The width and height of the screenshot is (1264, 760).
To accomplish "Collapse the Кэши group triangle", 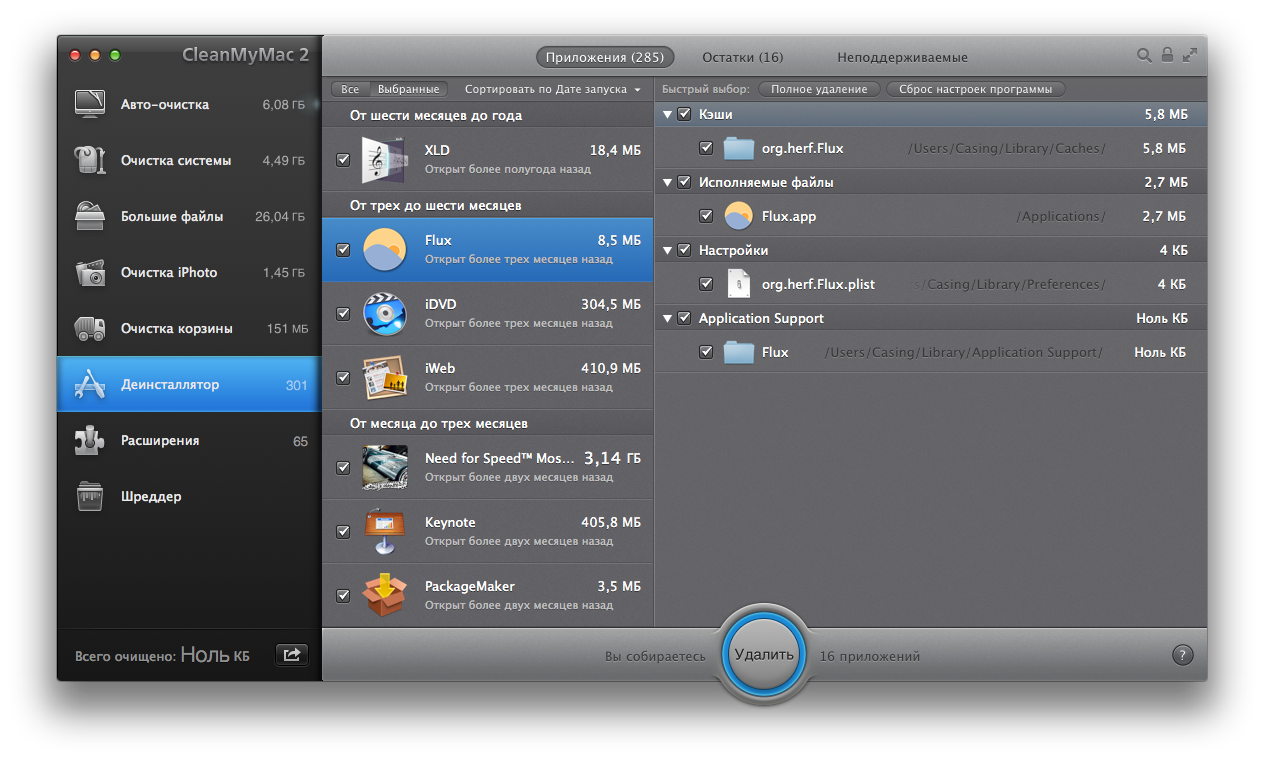I will [x=667, y=115].
